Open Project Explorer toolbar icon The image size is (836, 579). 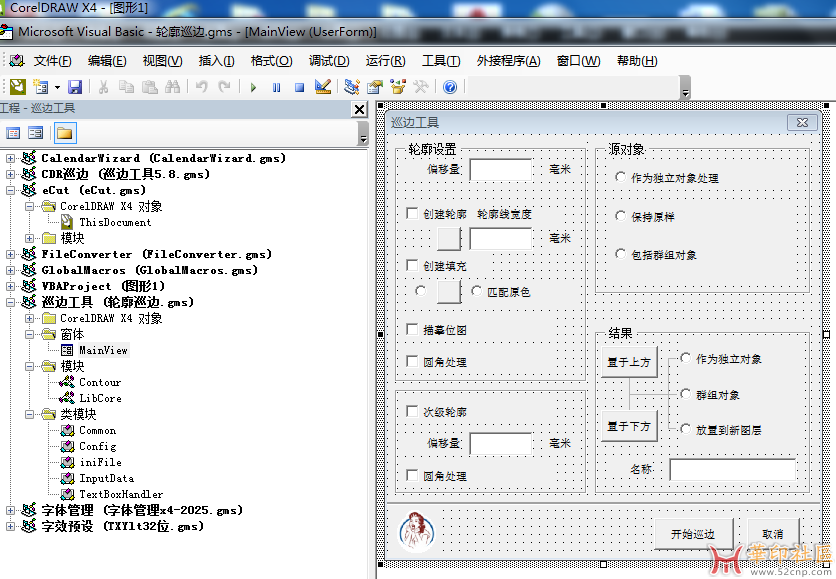(x=351, y=86)
